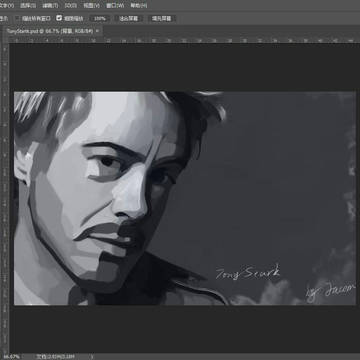This screenshot has width=360, height=360.
Task: Close the TonyStark.psd document tab
Action: tap(97, 31)
